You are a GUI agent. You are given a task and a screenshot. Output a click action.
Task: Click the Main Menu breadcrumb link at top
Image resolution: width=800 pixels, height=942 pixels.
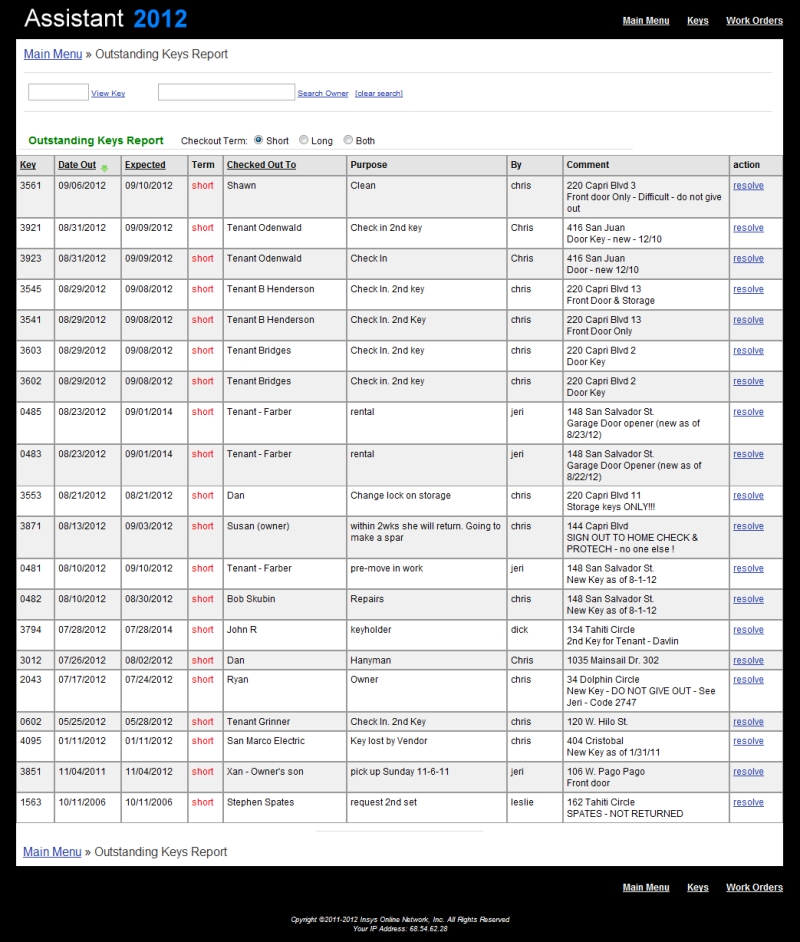(x=52, y=54)
